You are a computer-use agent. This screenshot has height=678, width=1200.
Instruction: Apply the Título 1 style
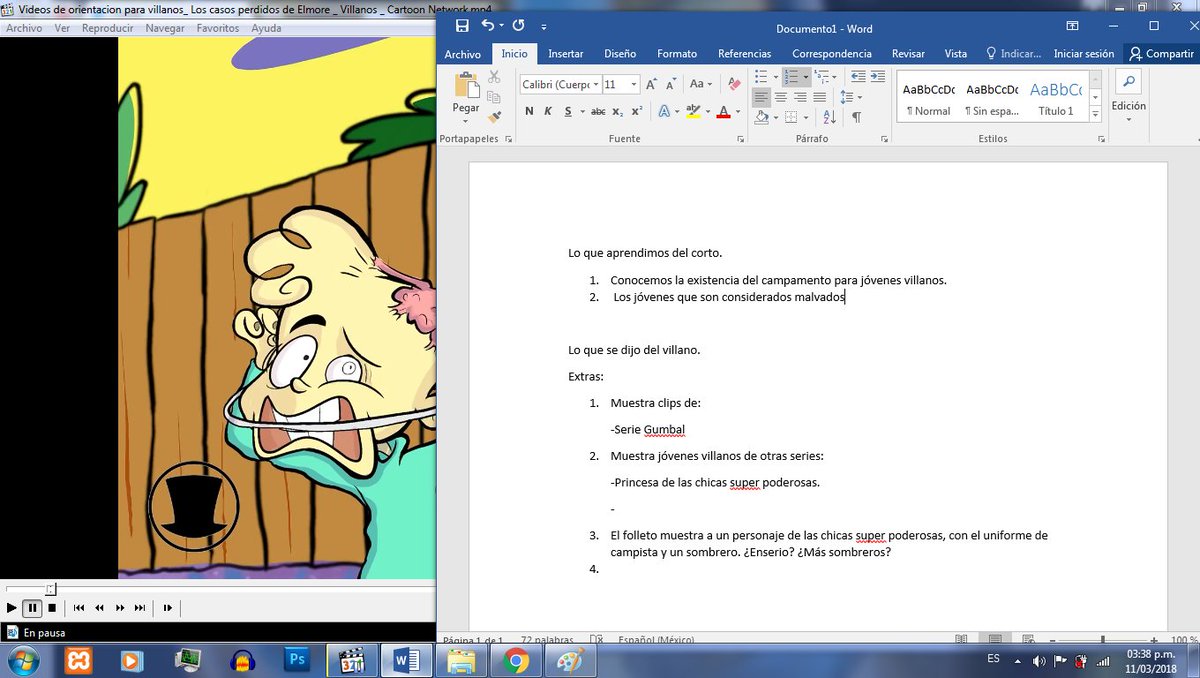[x=1056, y=98]
